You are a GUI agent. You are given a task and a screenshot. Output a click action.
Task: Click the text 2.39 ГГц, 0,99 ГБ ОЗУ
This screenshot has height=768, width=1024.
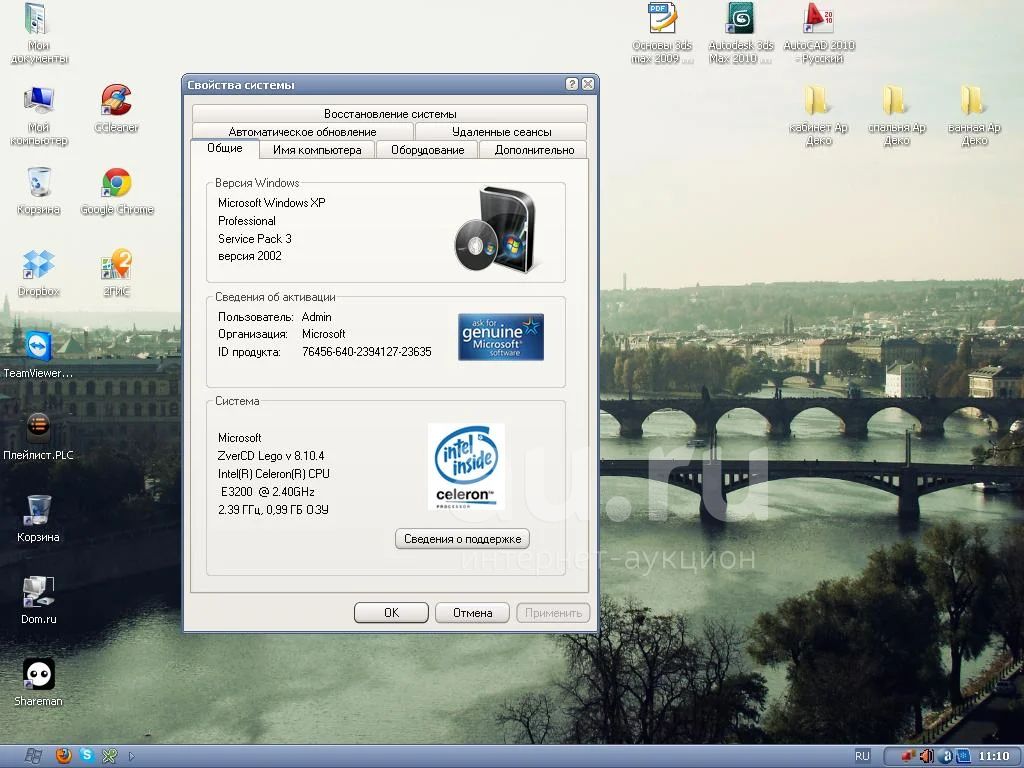click(273, 509)
